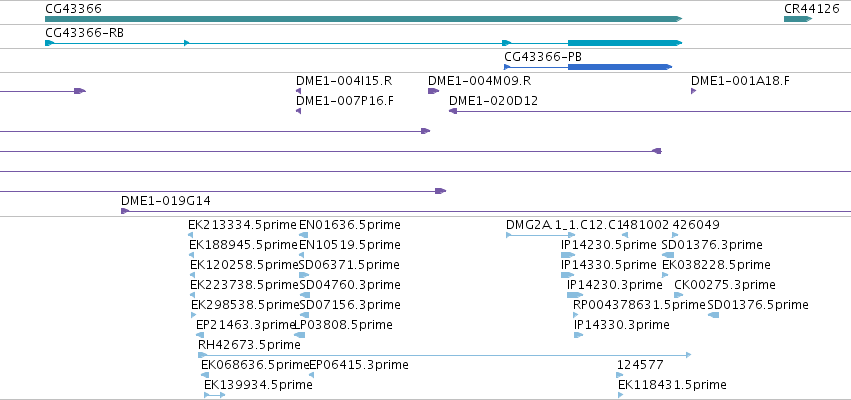Viewport: 851px width, 400px height.
Task: Select the 124577 feature marker
Action: 620,375
